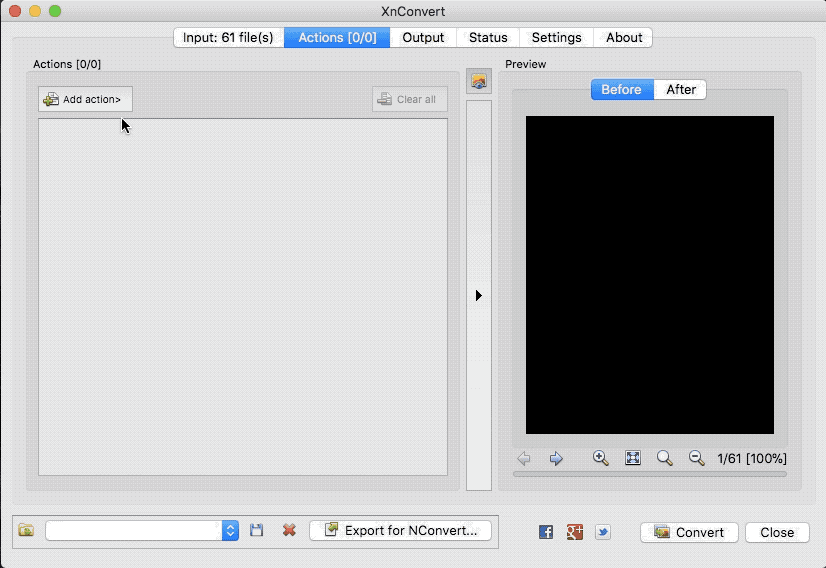The height and width of the screenshot is (568, 826).
Task: Start conversion with the Convert button
Action: tap(689, 533)
